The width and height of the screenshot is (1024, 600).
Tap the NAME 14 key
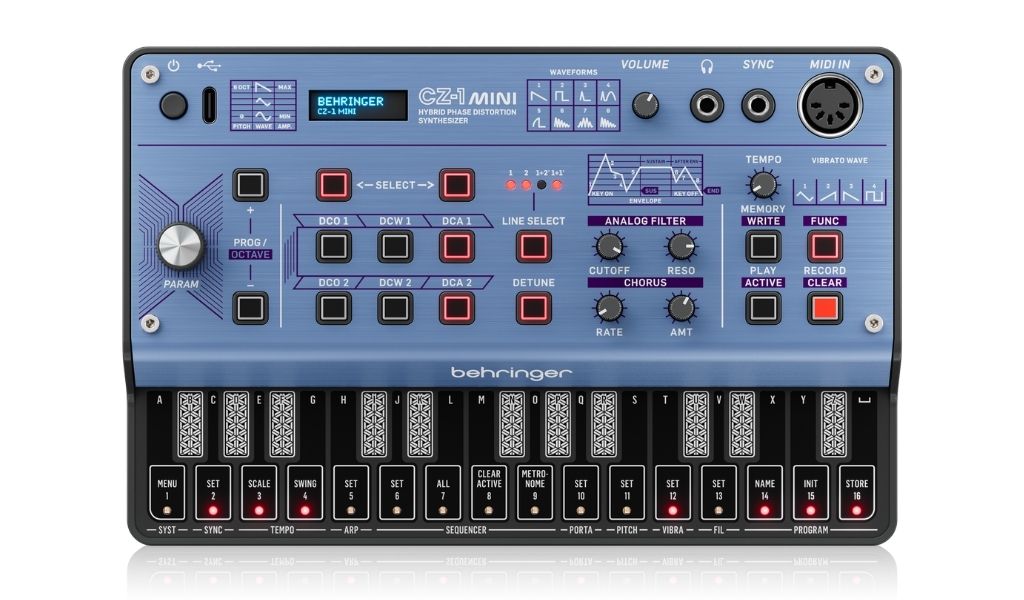(x=765, y=492)
